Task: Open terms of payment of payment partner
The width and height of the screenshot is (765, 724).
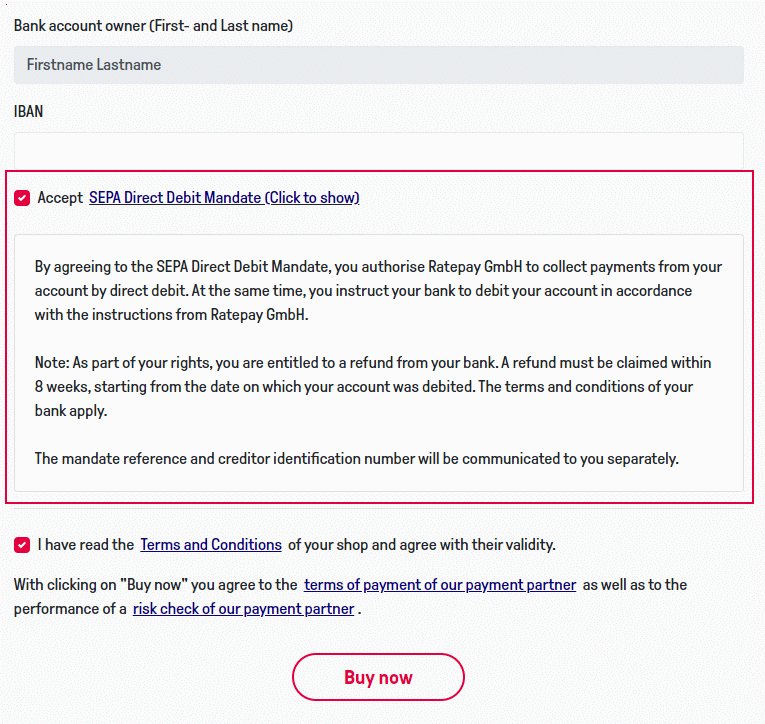Action: (440, 585)
